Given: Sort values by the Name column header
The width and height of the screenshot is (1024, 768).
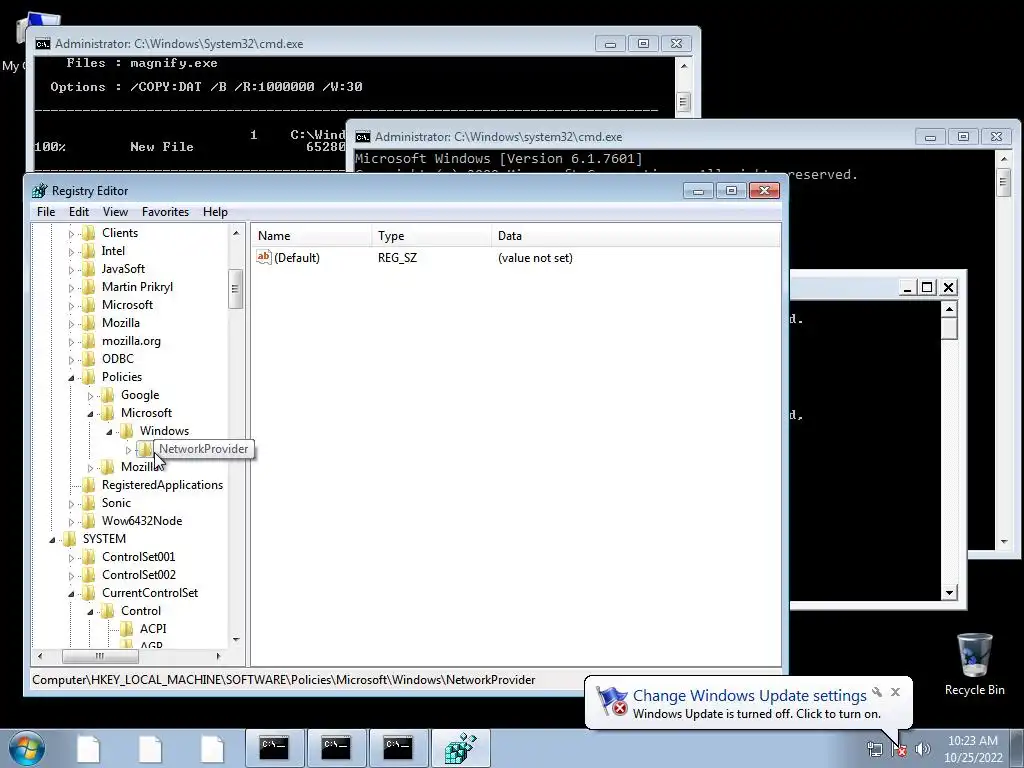Looking at the screenshot, I should 312,236.
